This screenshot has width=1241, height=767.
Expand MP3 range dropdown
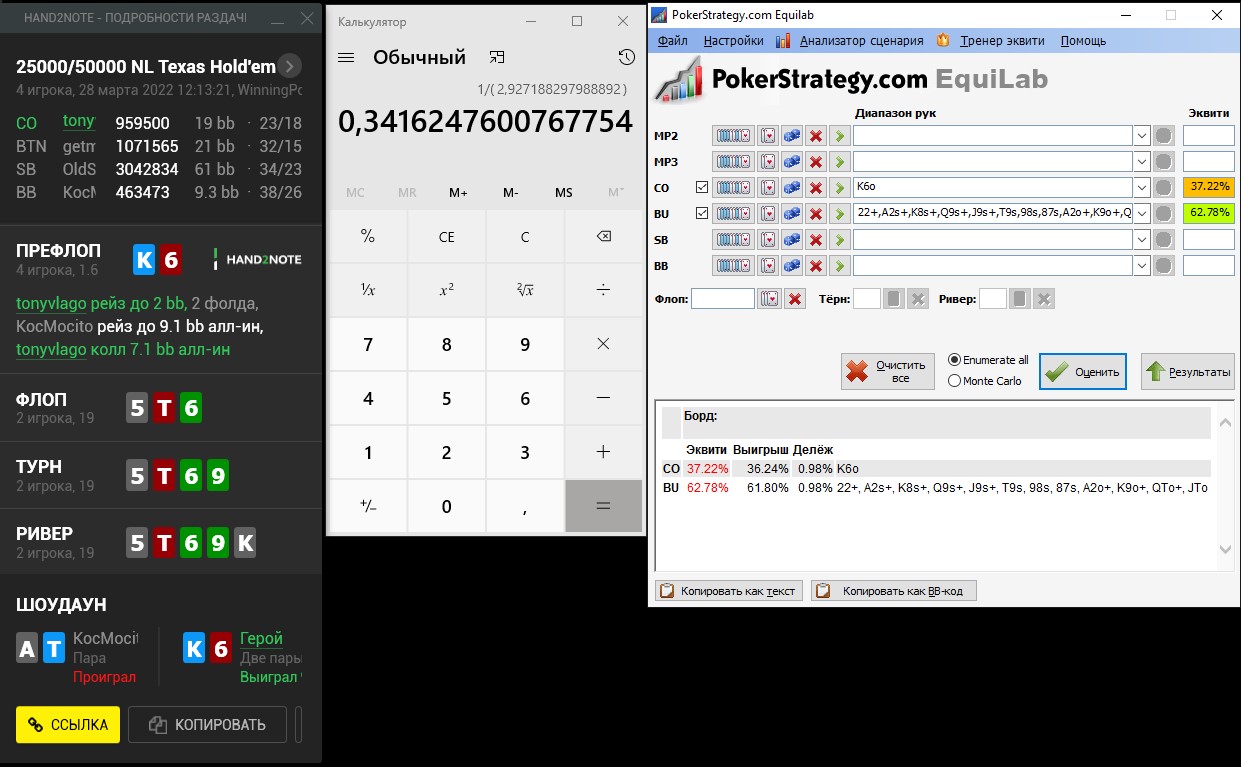click(x=1142, y=161)
